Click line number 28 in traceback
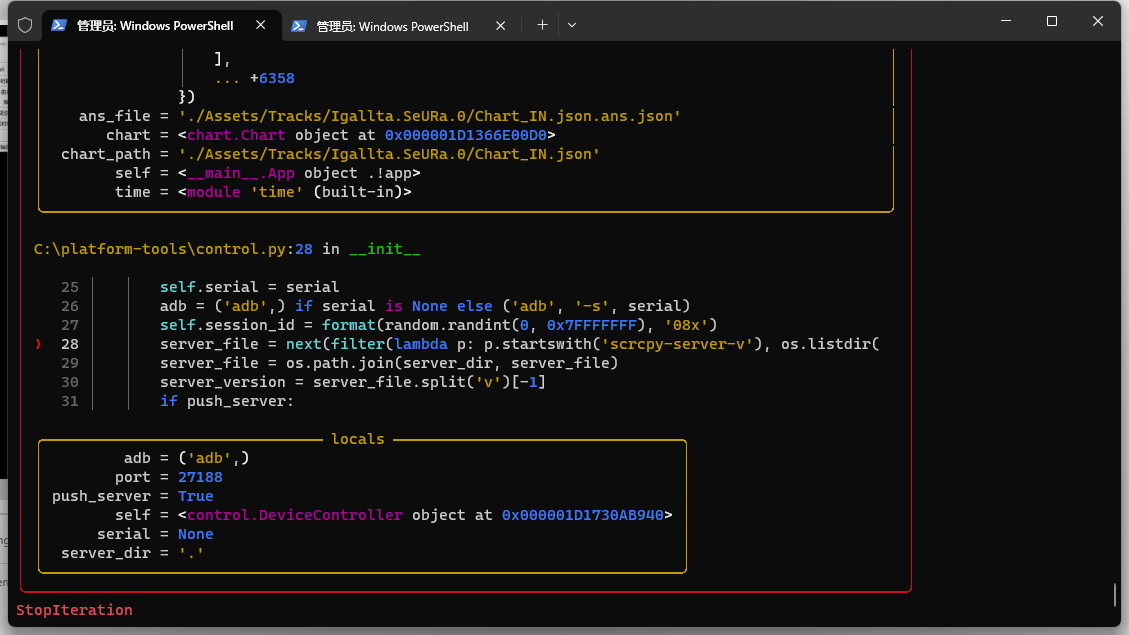 point(70,344)
